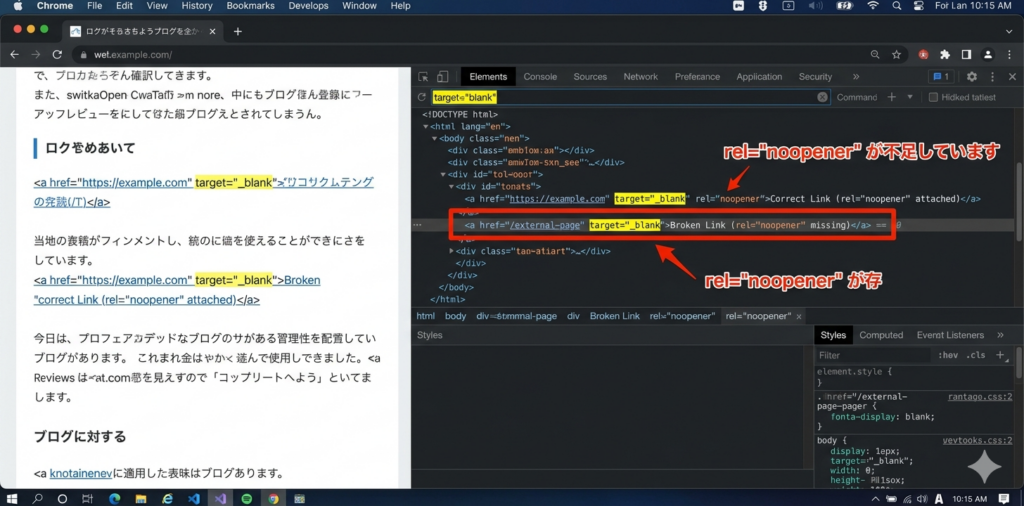Open Visual Studio Code from the taskbar
The width and height of the screenshot is (1024, 506).
(x=193, y=499)
